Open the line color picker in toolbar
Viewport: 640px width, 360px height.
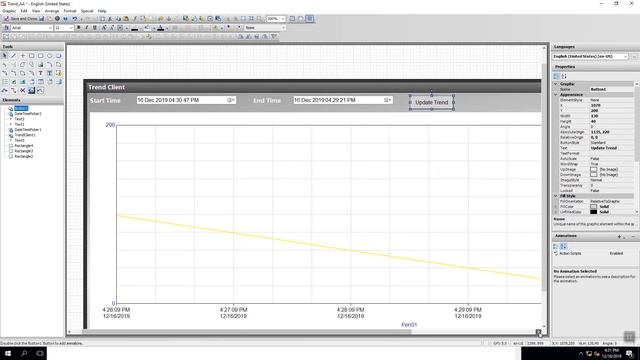point(136,28)
